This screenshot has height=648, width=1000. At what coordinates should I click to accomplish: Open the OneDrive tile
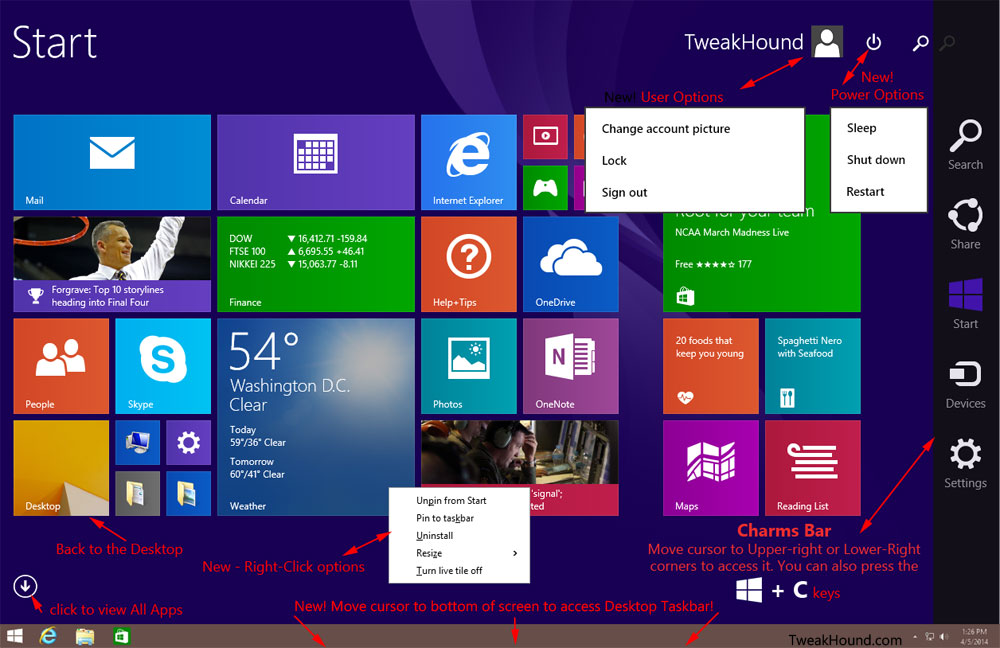(571, 264)
